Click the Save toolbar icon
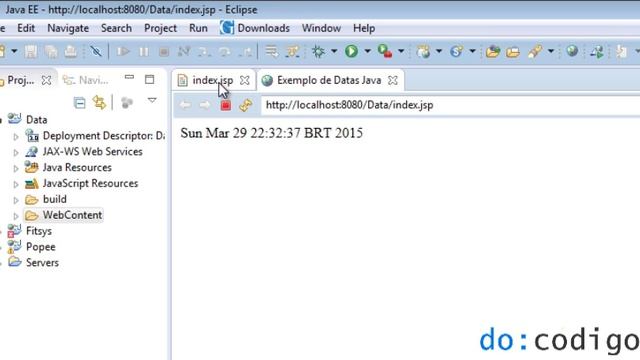The height and width of the screenshot is (360, 640). point(31,51)
